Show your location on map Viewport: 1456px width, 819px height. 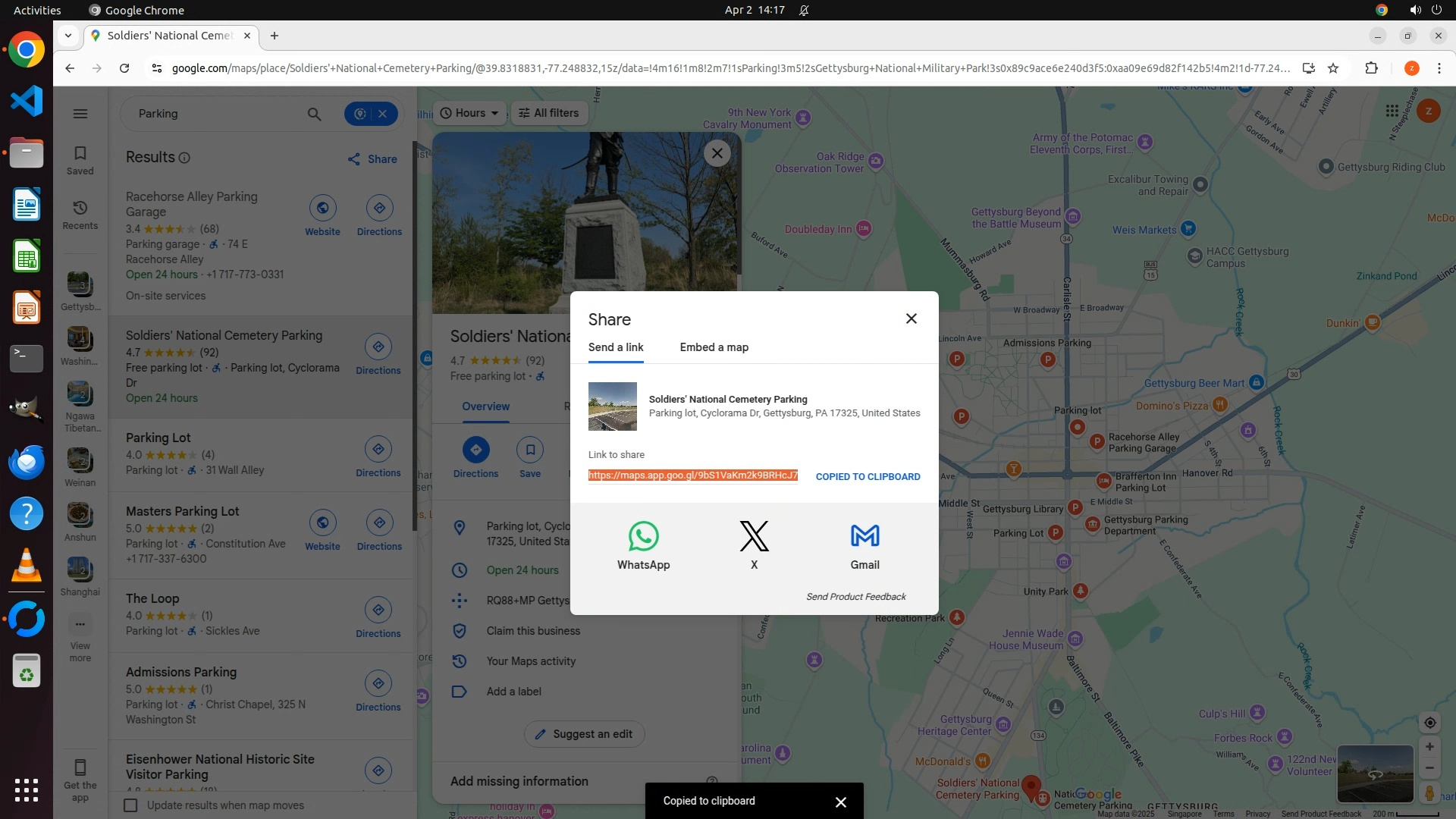point(1429,723)
